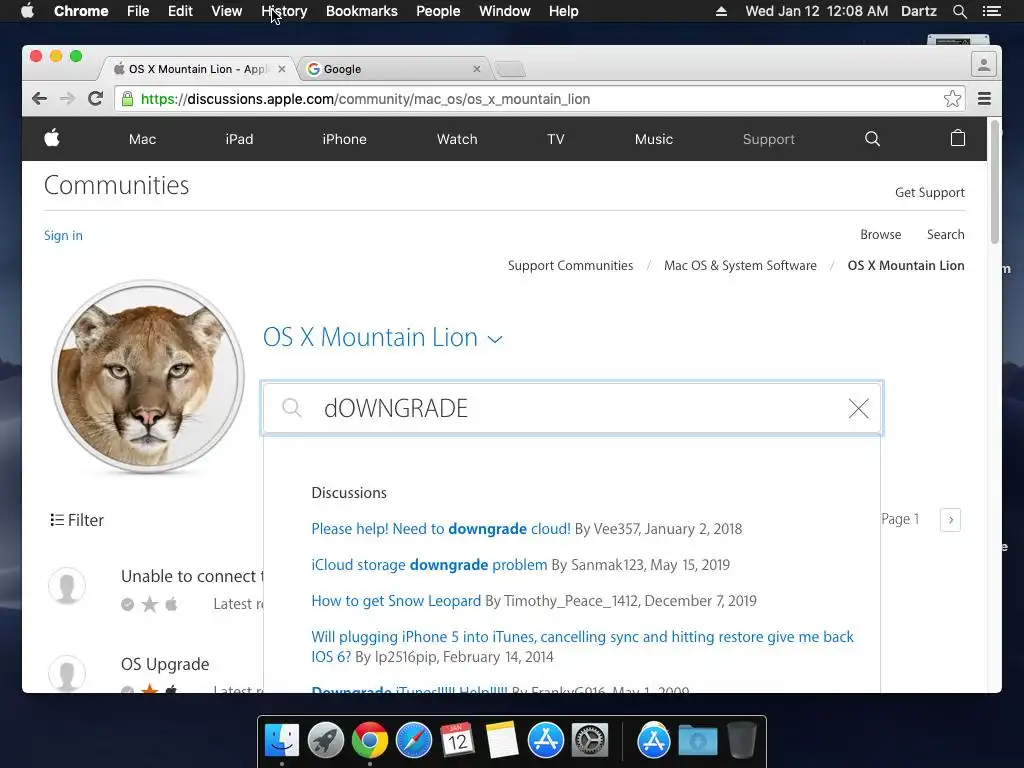Open Launchpad rocket icon in the Dock
This screenshot has height=768, width=1024.
326,741
